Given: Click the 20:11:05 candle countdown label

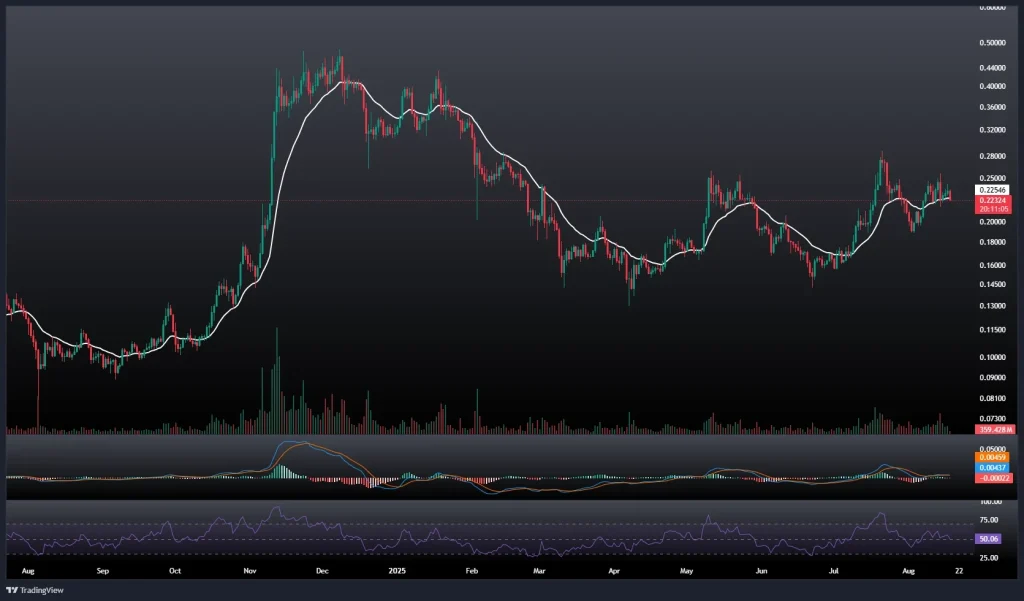Looking at the screenshot, I should pos(993,211).
